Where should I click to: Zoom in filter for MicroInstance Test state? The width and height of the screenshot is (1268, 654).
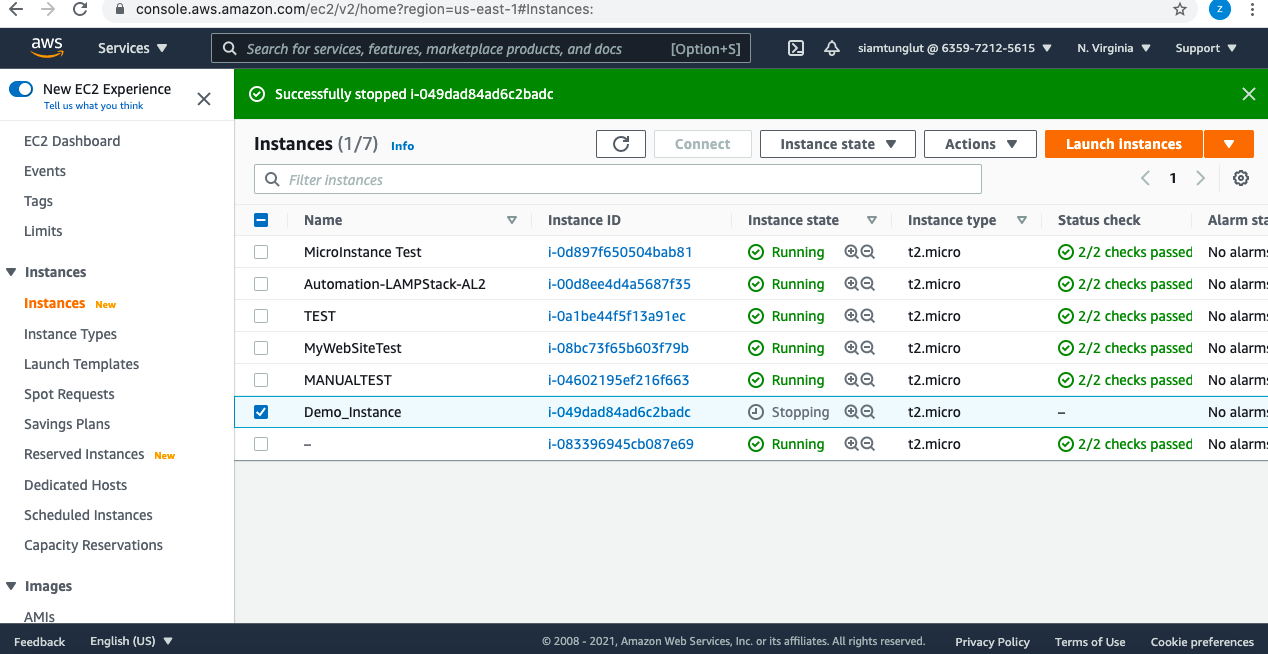pos(851,252)
